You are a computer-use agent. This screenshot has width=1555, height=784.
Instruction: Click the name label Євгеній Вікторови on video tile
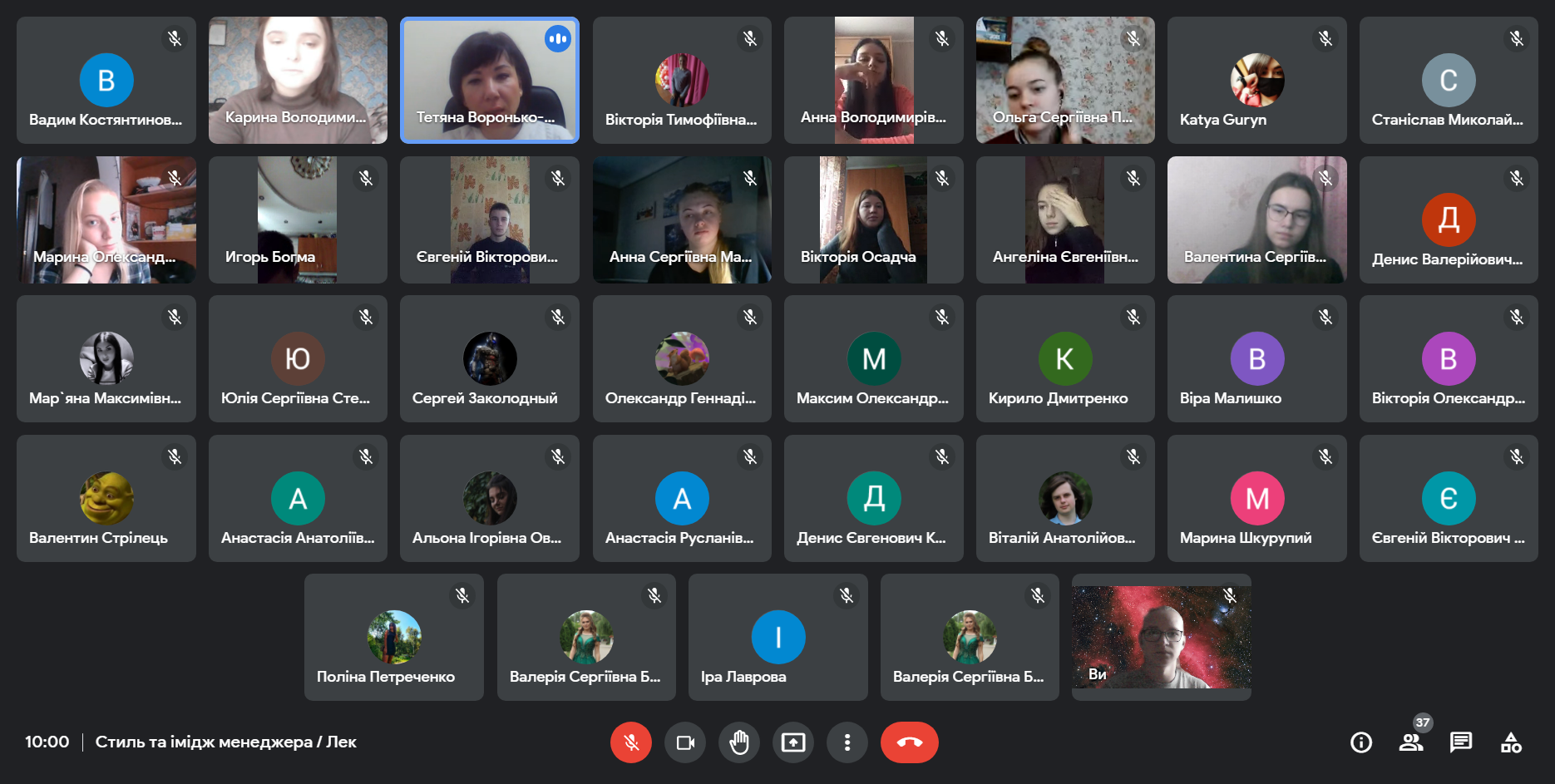pyautogui.click(x=486, y=257)
